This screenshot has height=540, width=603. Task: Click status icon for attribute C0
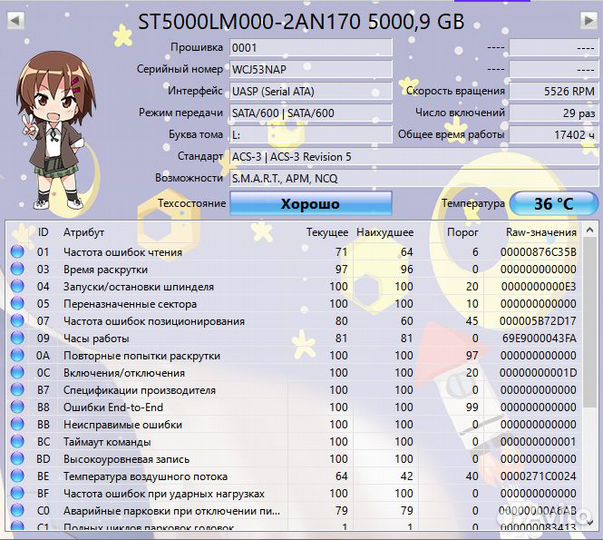17,510
